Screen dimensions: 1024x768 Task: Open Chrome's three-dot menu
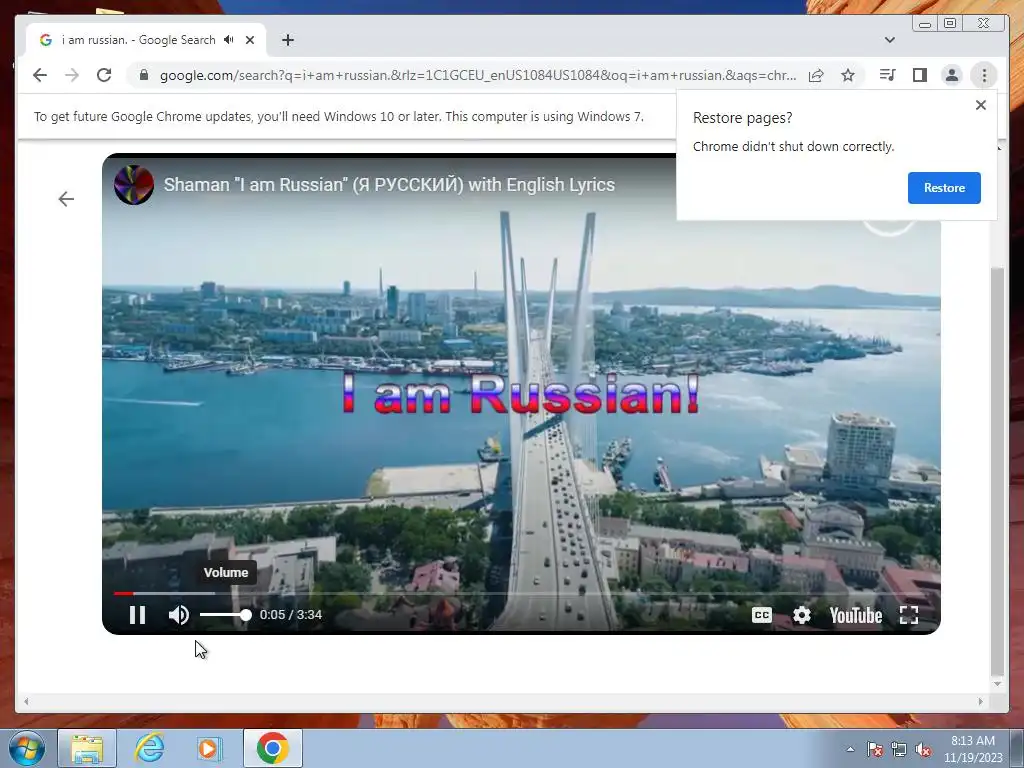click(x=984, y=75)
